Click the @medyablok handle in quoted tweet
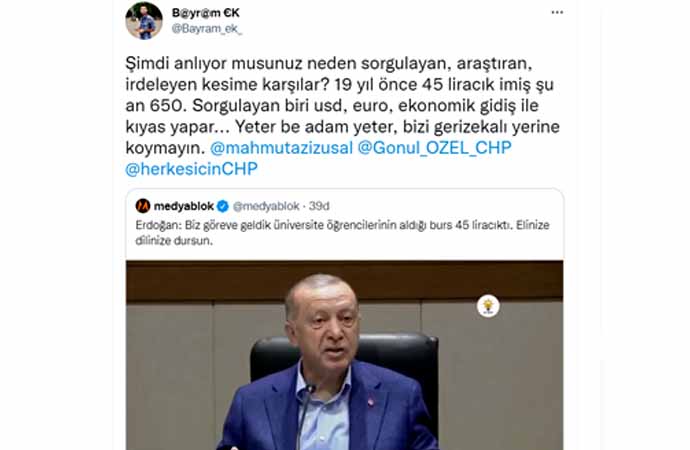The image size is (690, 450). [266, 206]
